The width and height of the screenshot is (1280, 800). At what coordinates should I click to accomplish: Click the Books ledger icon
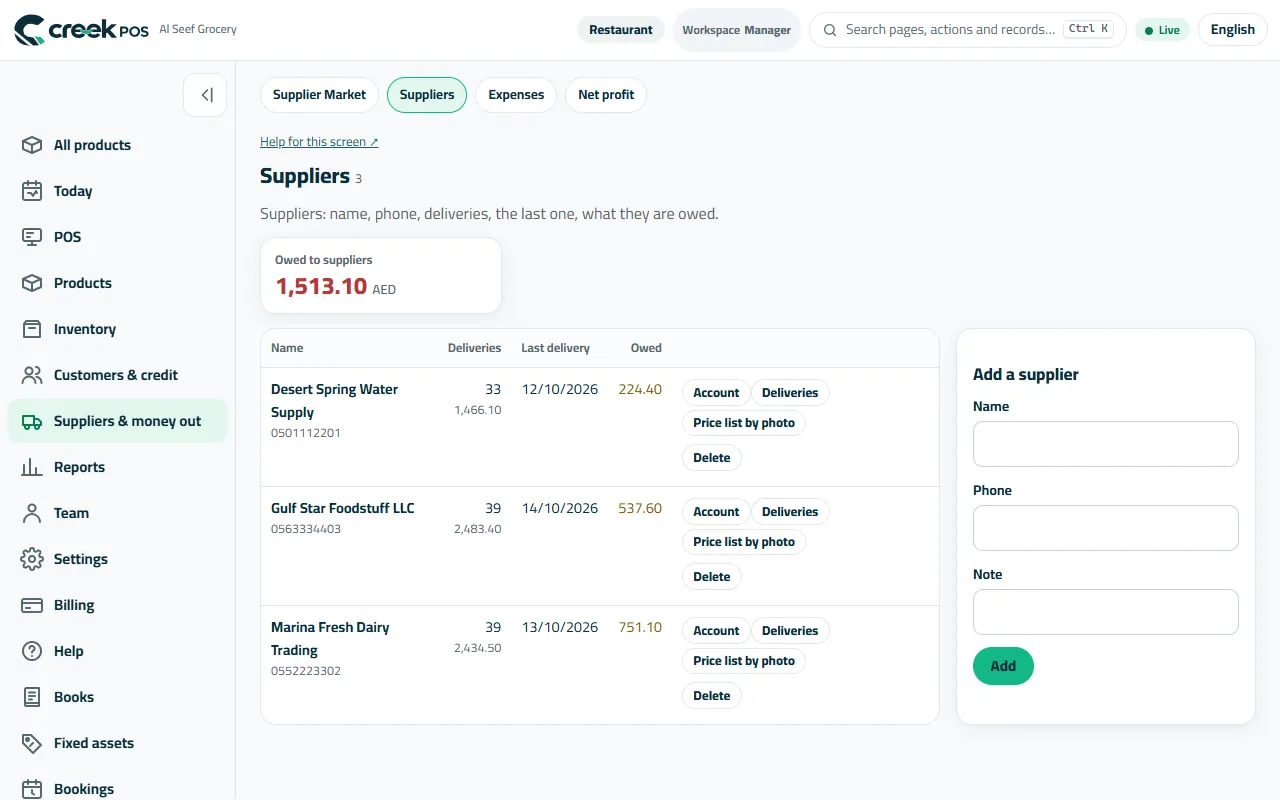click(32, 697)
